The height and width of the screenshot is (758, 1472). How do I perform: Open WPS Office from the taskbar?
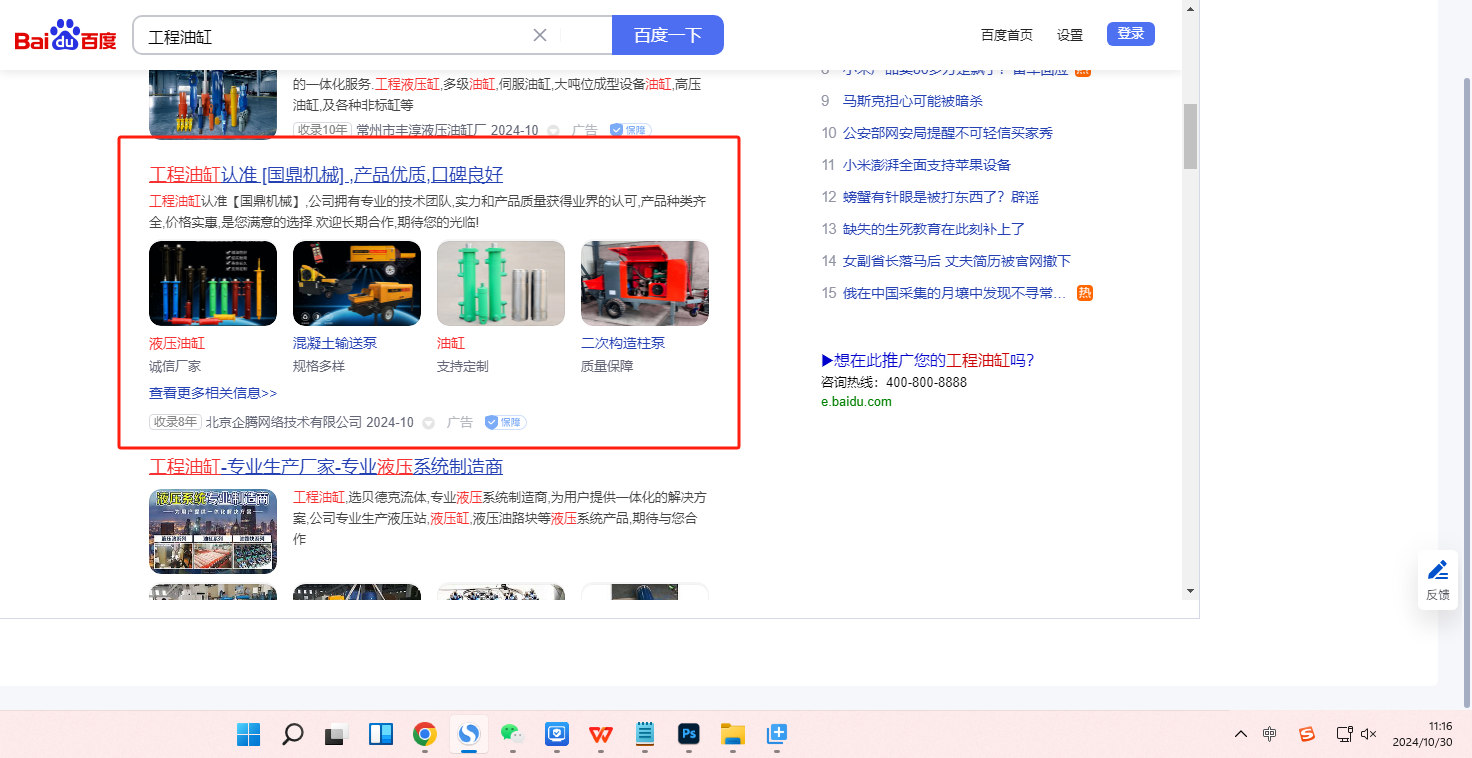click(x=600, y=735)
